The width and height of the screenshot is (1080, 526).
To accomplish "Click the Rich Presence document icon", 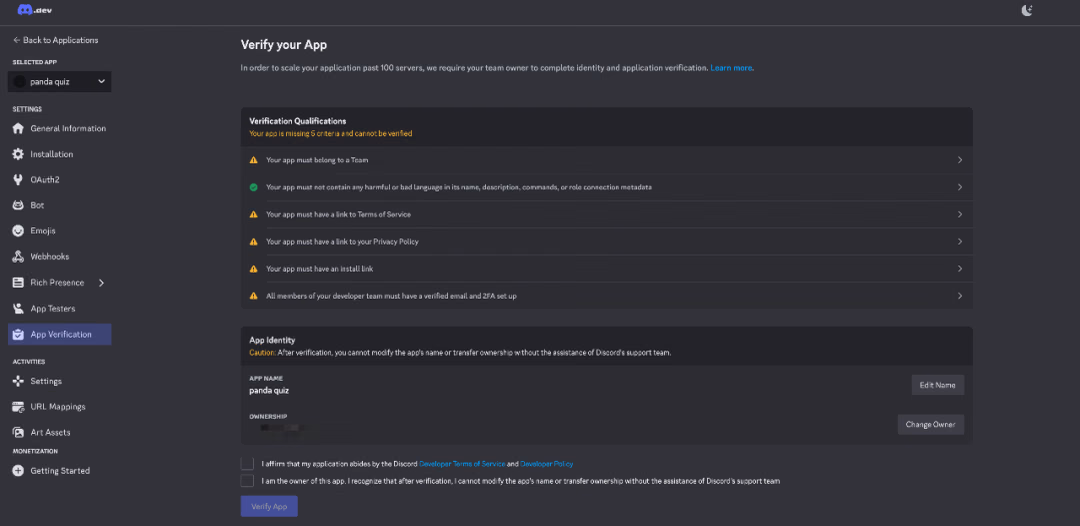I will [19, 282].
